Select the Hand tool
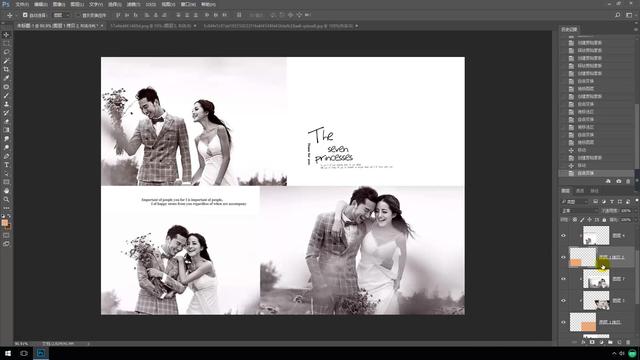Image resolution: width=640 pixels, height=360 pixels. click(x=6, y=191)
